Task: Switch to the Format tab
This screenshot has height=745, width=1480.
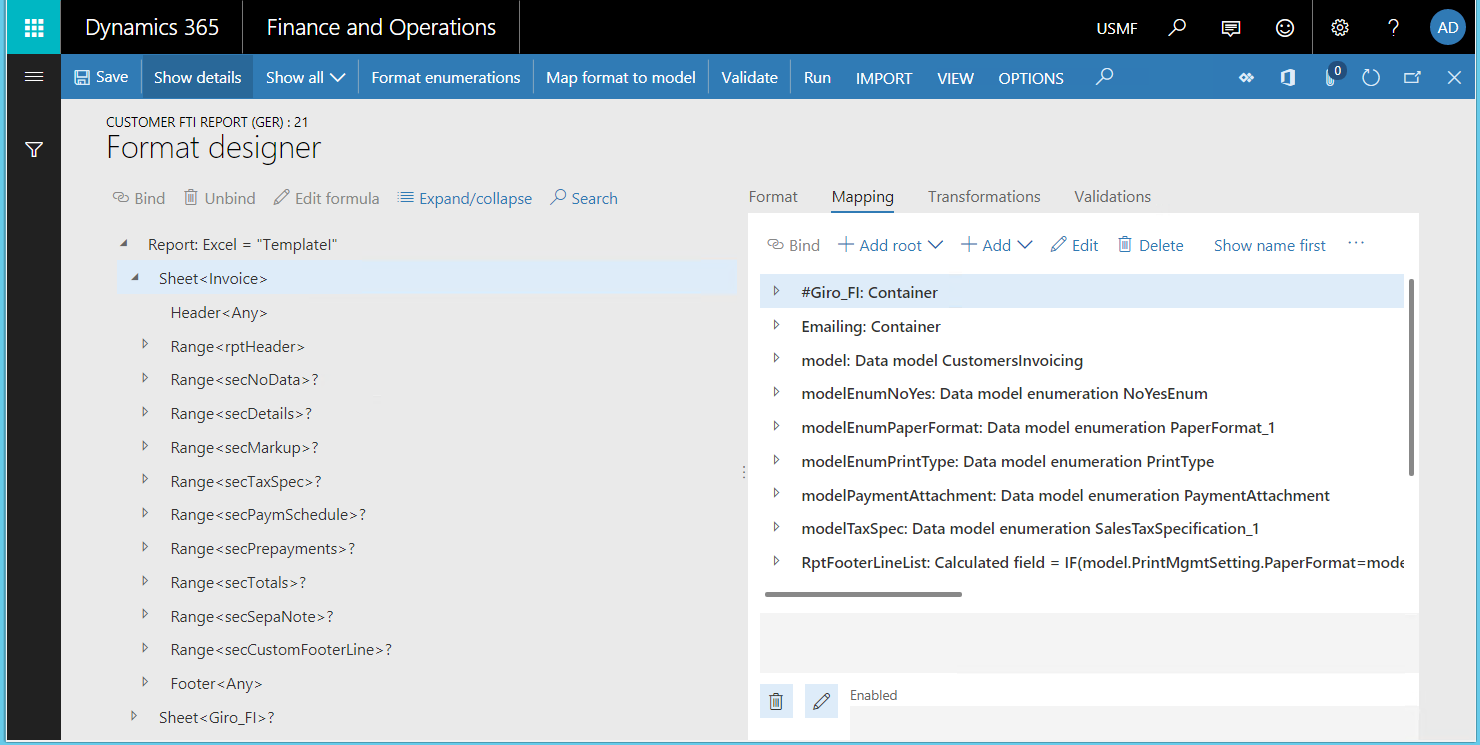Action: tap(773, 196)
